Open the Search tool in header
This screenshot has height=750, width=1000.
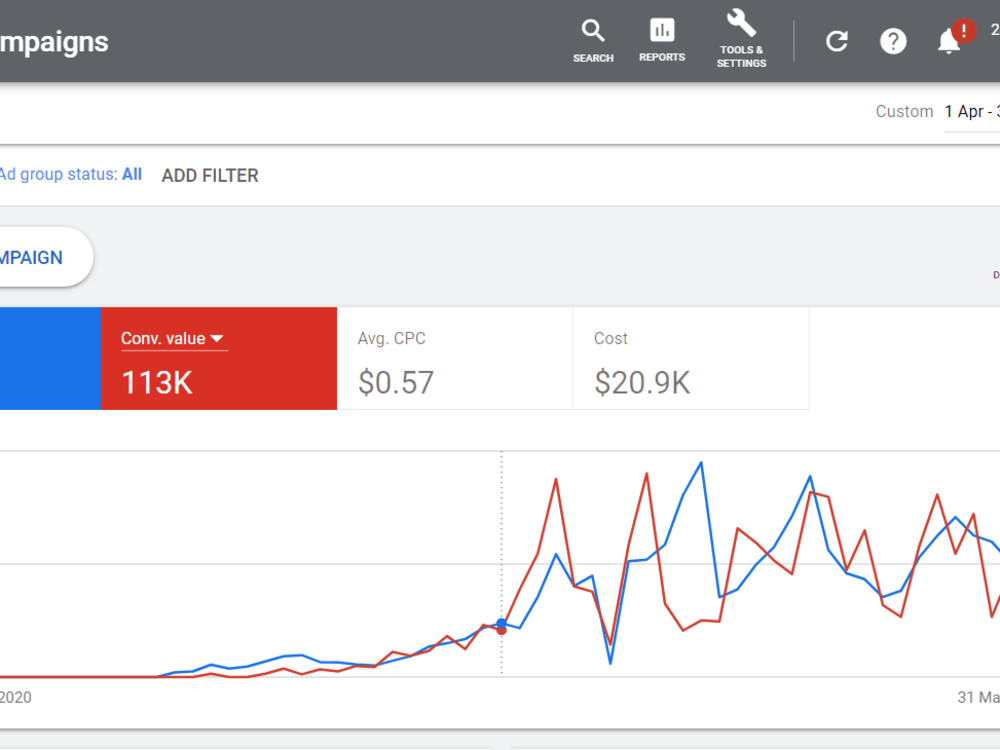pyautogui.click(x=593, y=41)
